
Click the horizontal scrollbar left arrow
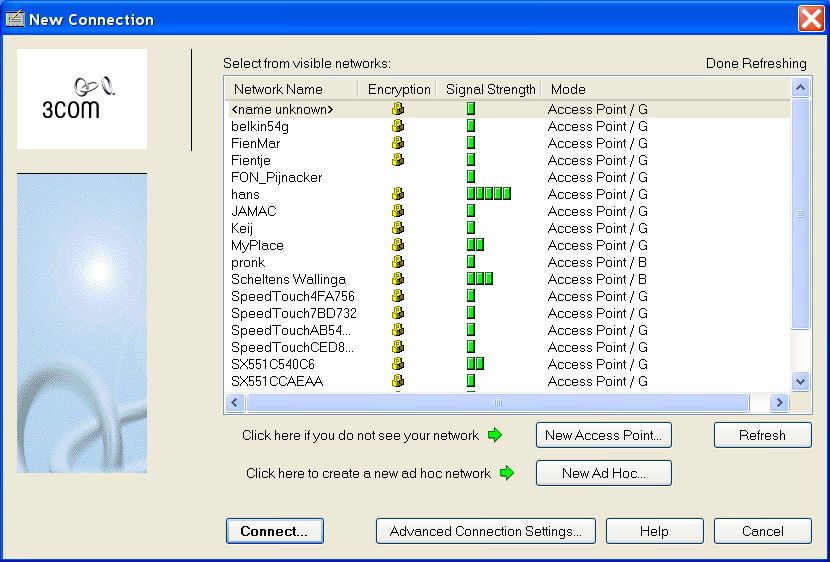234,403
